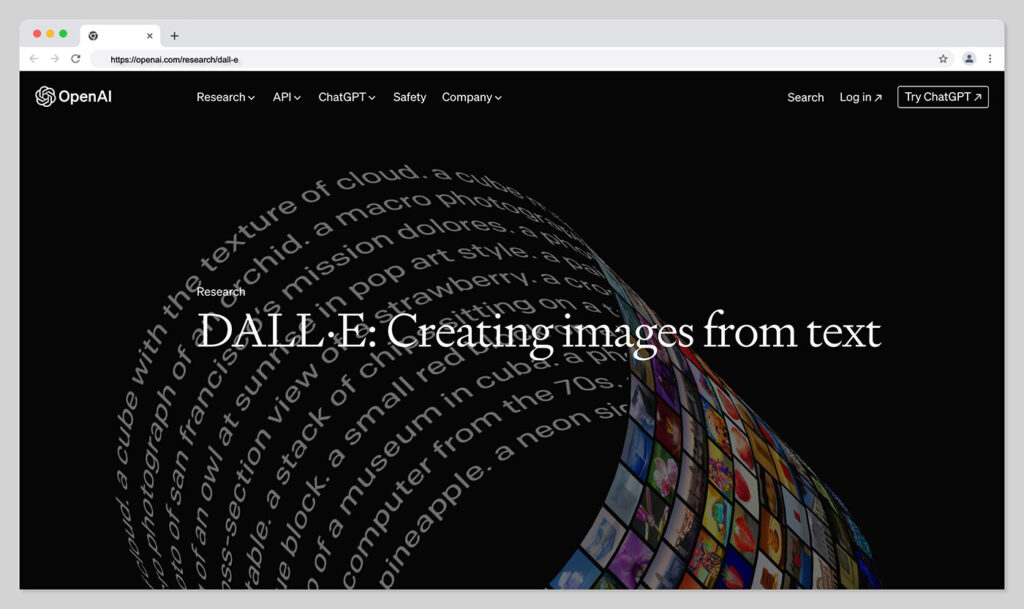Expand the Research dropdown in the navigation
Image resolution: width=1024 pixels, height=609 pixels.
tap(225, 97)
